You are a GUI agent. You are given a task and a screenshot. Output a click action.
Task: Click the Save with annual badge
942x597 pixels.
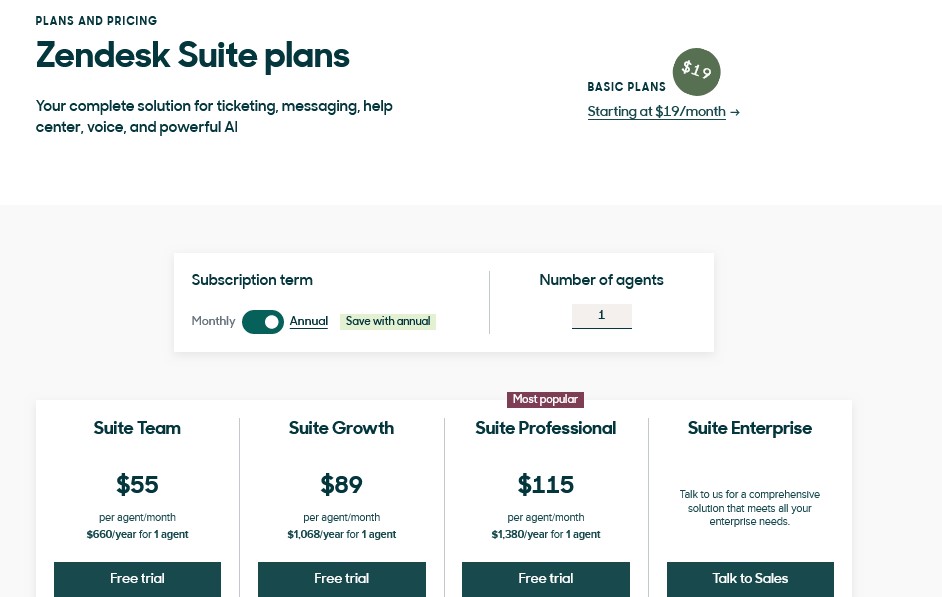click(388, 321)
